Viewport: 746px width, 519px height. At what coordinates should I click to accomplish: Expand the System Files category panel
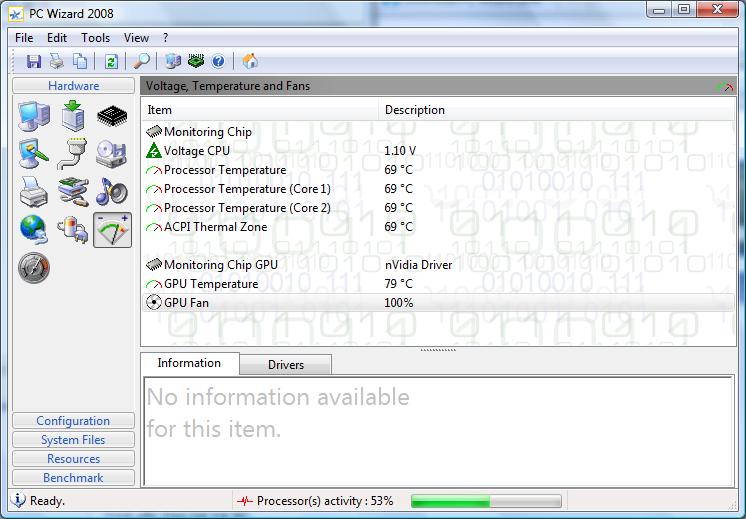[x=73, y=440]
